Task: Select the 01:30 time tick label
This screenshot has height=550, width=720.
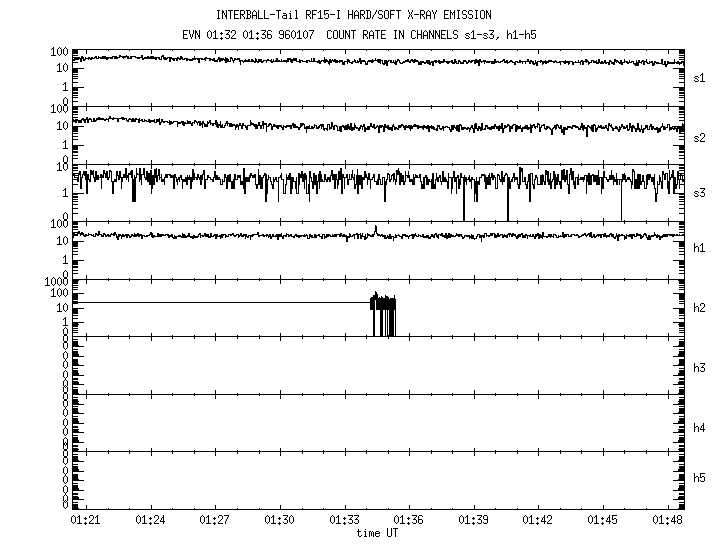Action: click(x=280, y=521)
